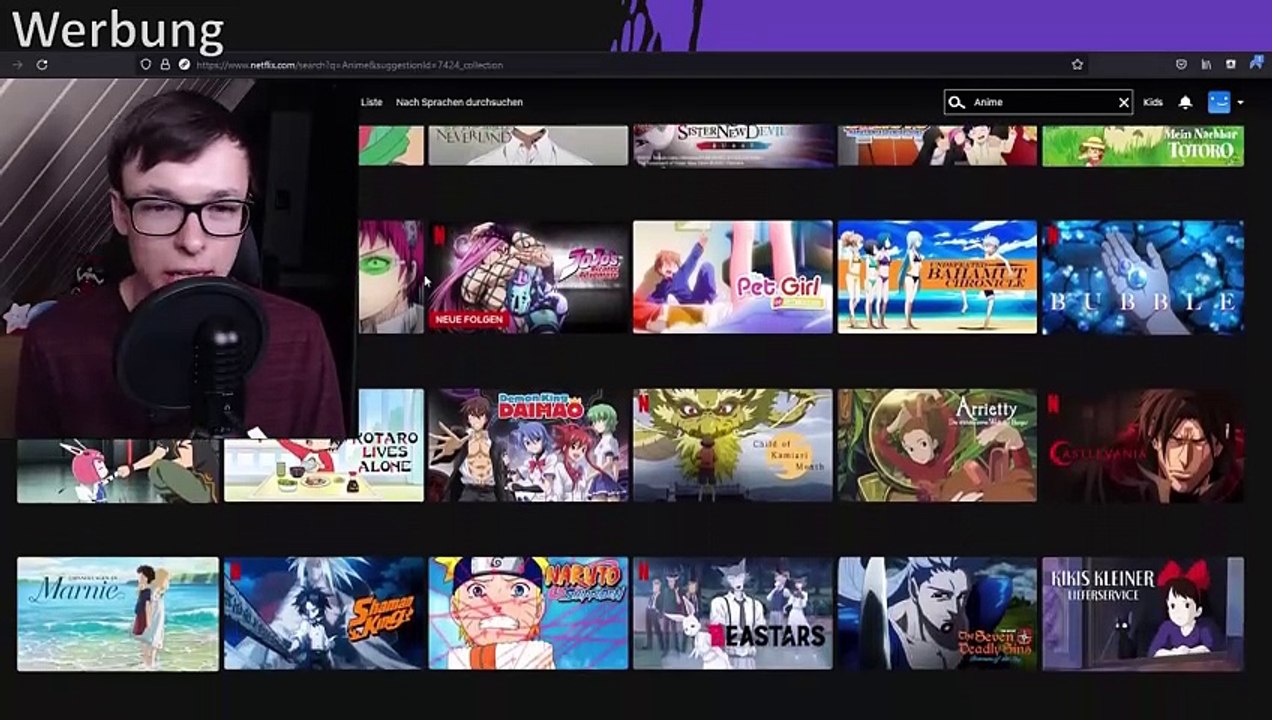1272x720 pixels.
Task: Open Child of Kamiari Month thumbnail
Action: pos(732,445)
